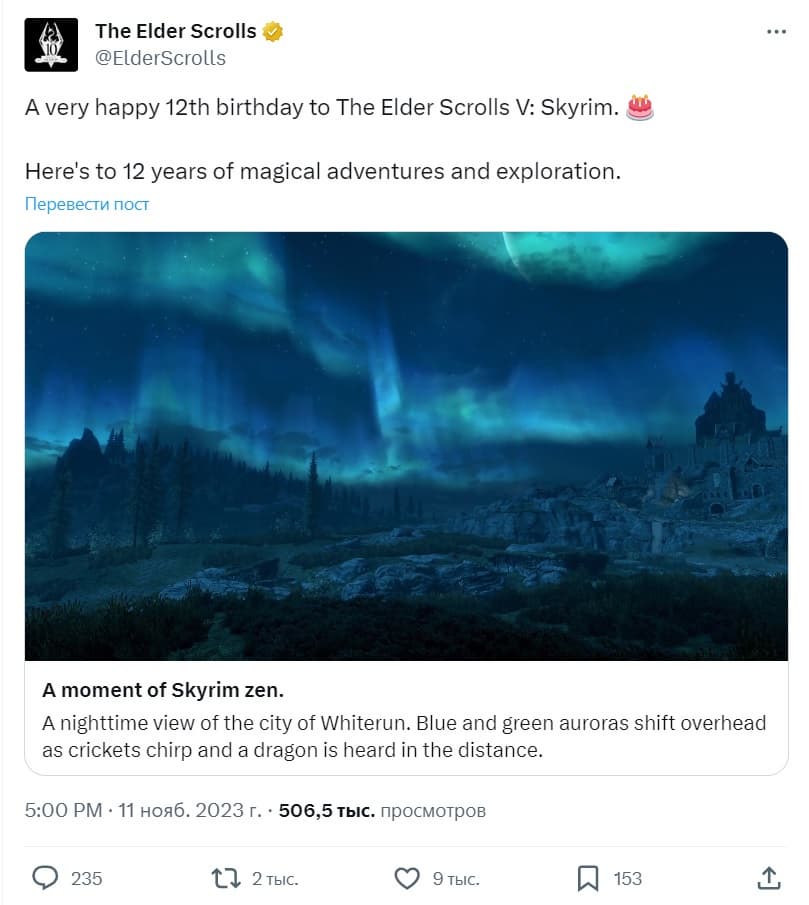The height and width of the screenshot is (905, 809).
Task: Click the share upload icon
Action: point(768,878)
